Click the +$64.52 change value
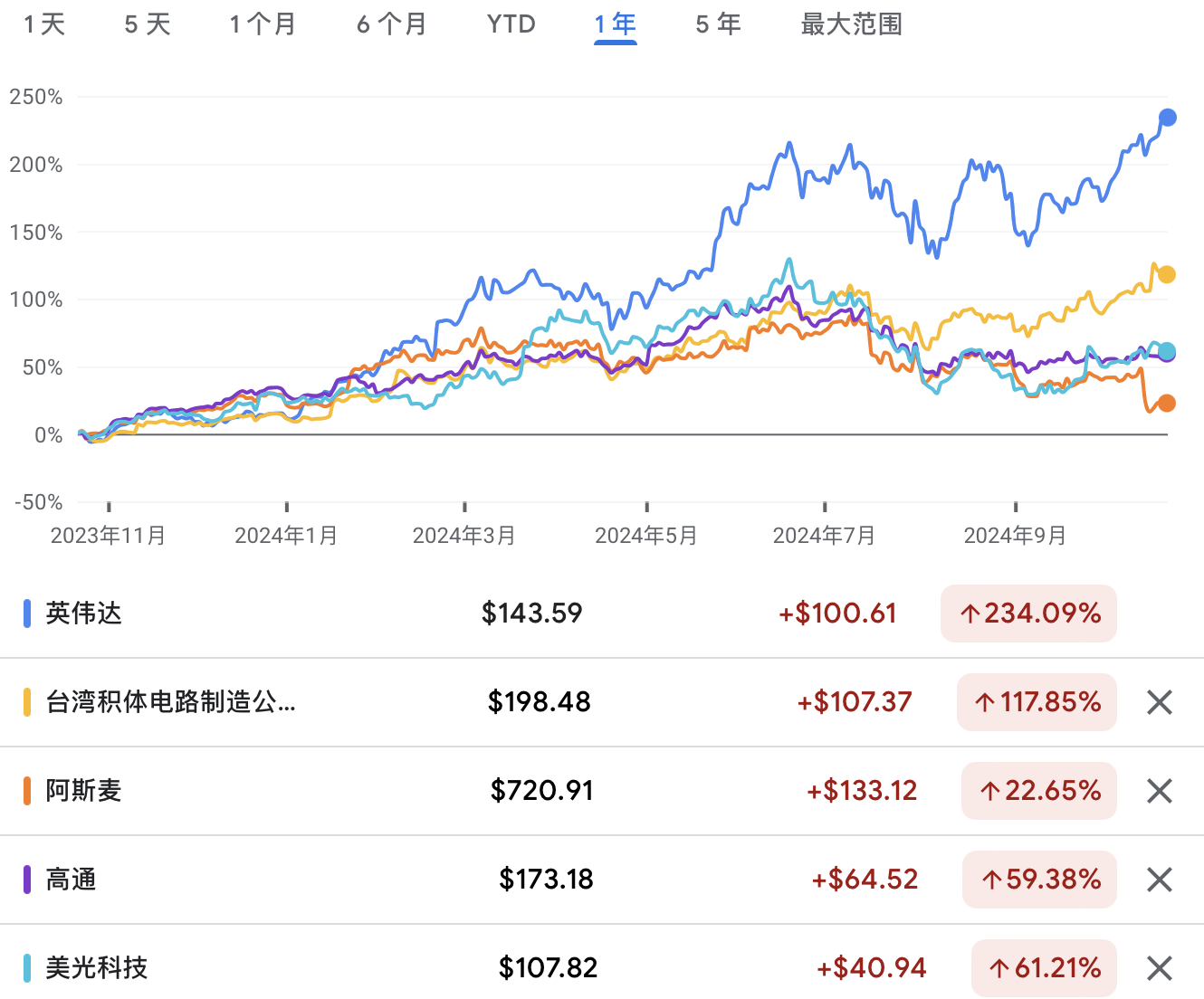Viewport: 1204px width, 999px height. coord(865,880)
